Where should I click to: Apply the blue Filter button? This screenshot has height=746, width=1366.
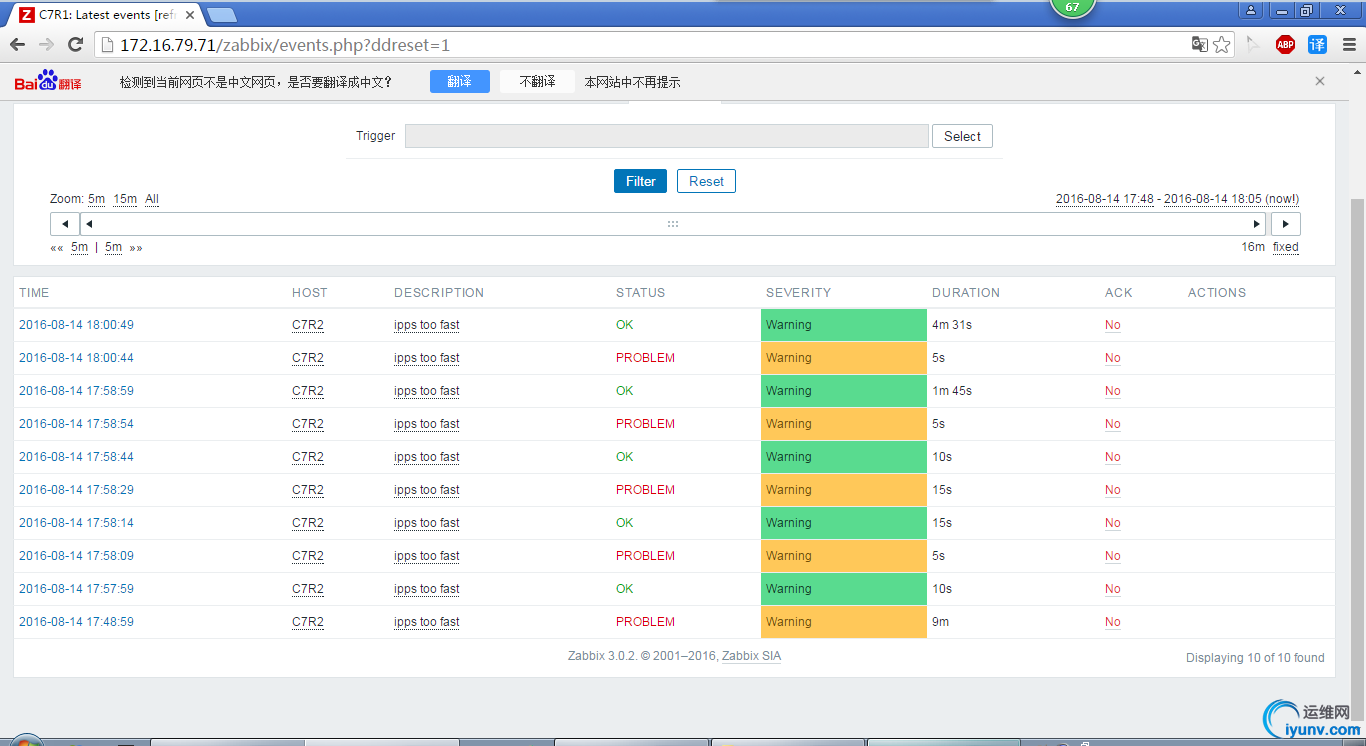(x=640, y=181)
